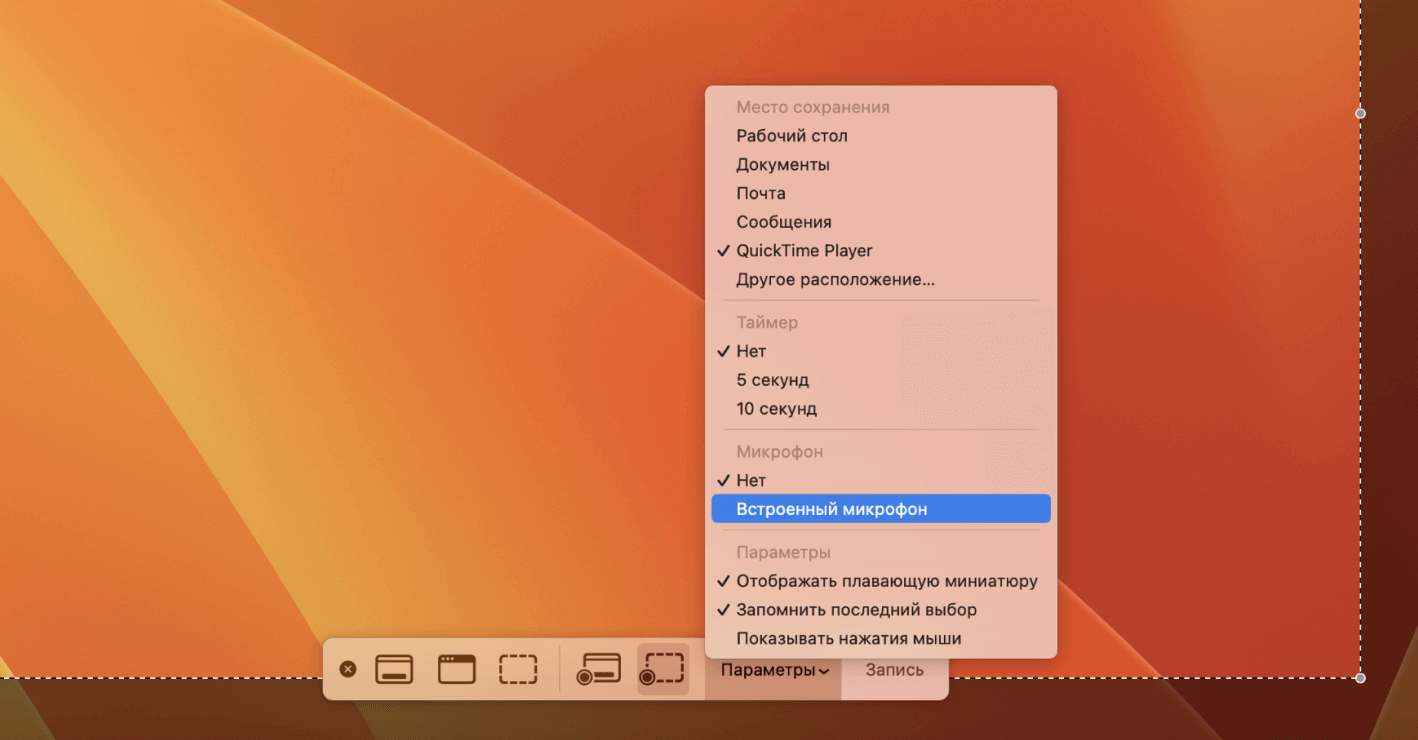
Task: Toggle Запомнить последний выбор option
Action: click(x=856, y=610)
